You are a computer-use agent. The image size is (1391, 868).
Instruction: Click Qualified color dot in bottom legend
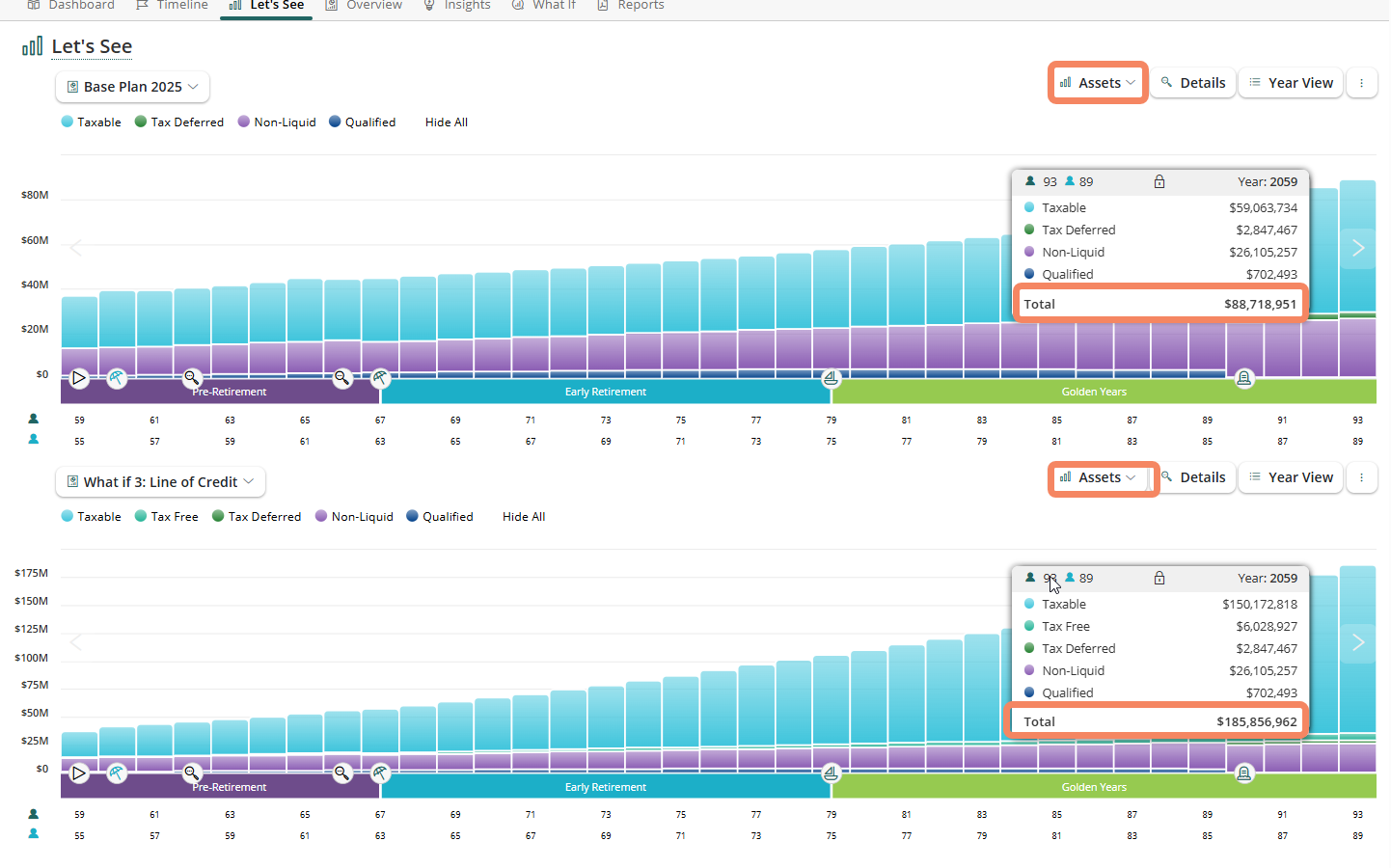pyautogui.click(x=412, y=516)
